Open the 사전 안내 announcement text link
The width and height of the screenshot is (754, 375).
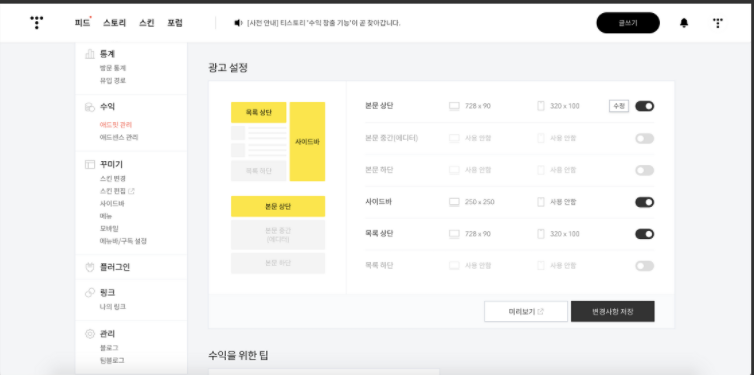(324, 23)
